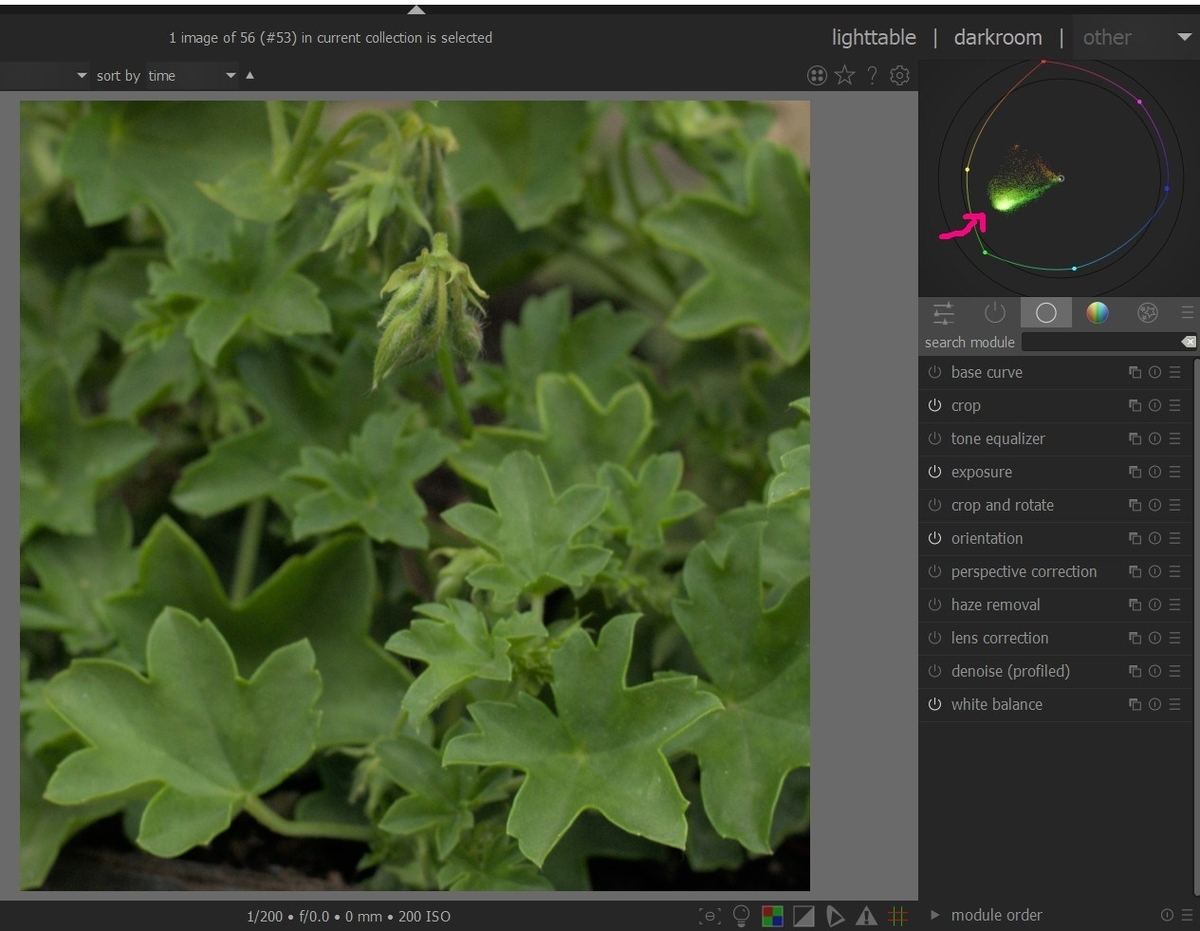
Task: Click multi-instance icon for lens correction
Action: pyautogui.click(x=1135, y=638)
